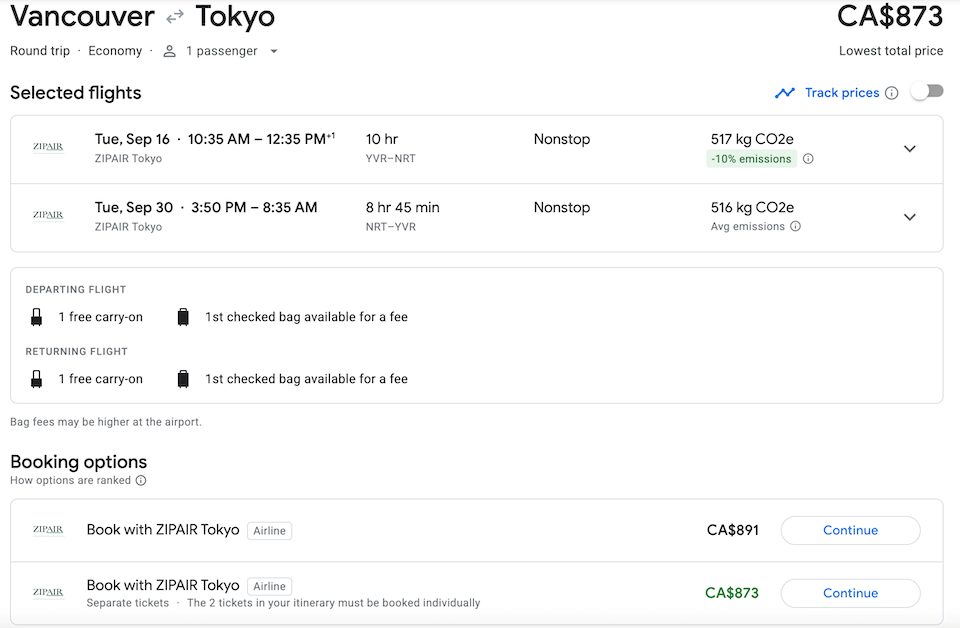Viewport: 960px width, 628px height.
Task: Click the '10 hr' duration text
Action: pyautogui.click(x=382, y=140)
